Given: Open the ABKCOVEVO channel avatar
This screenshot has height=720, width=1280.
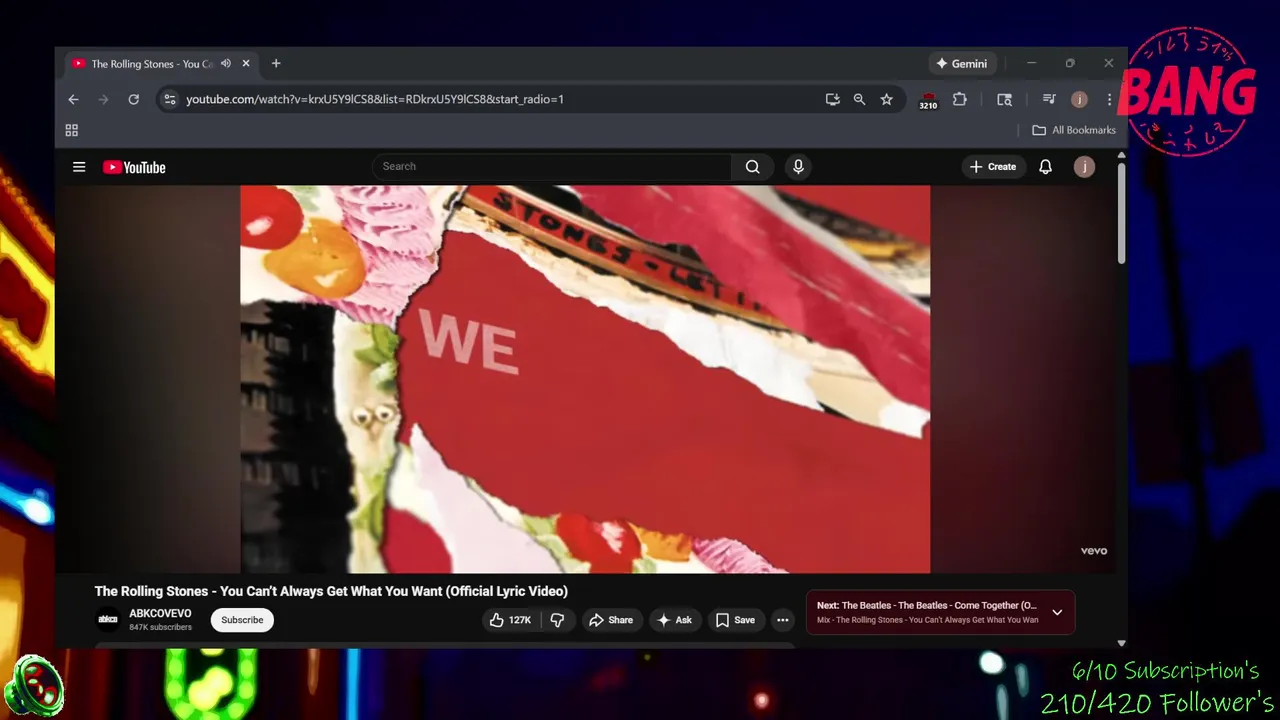Looking at the screenshot, I should pos(107,620).
